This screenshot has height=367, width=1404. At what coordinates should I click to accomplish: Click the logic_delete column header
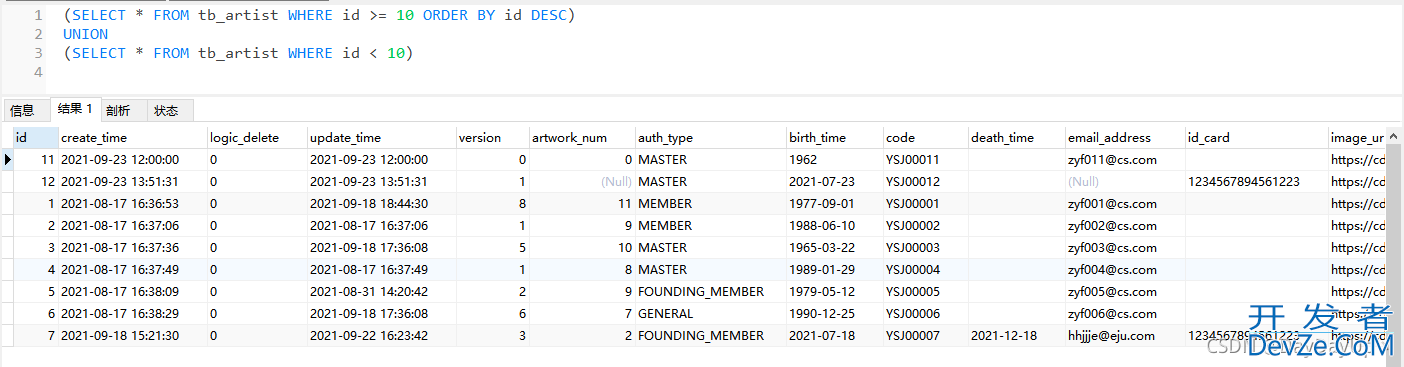click(x=256, y=138)
